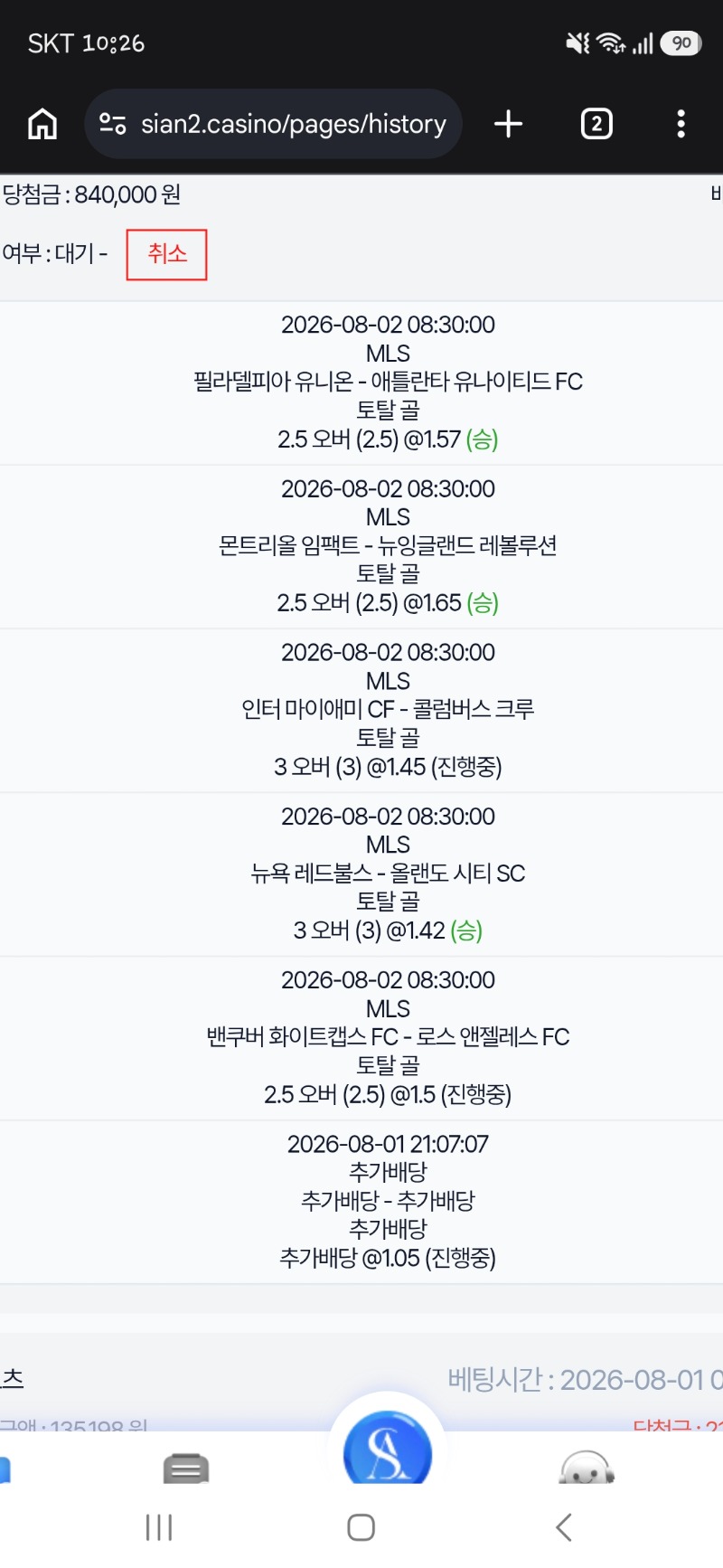Click the red 취소 cancel button
Viewport: 723px width, 1568px height.
click(x=166, y=255)
